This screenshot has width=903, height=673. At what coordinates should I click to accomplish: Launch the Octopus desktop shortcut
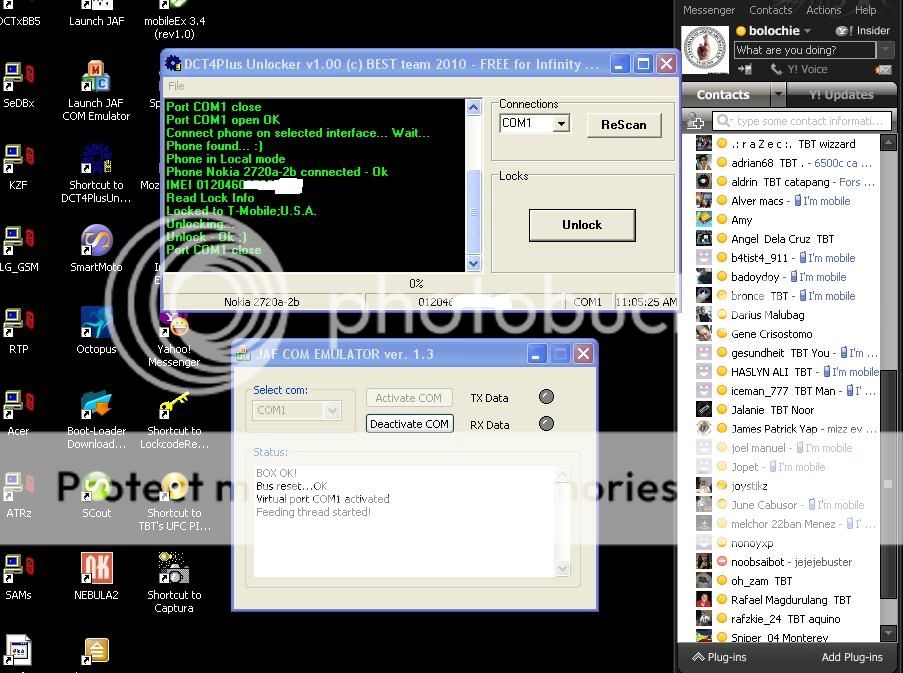(x=96, y=325)
